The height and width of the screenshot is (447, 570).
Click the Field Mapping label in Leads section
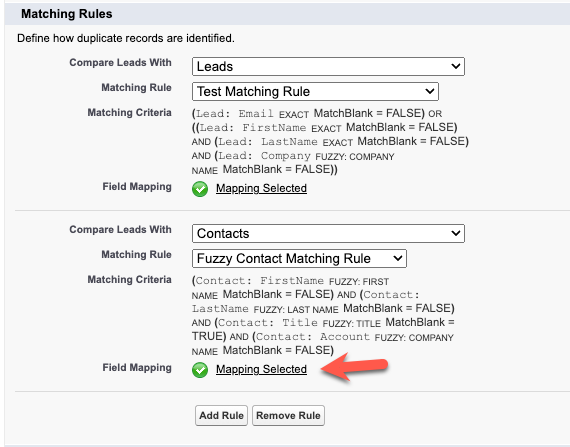click(x=137, y=186)
